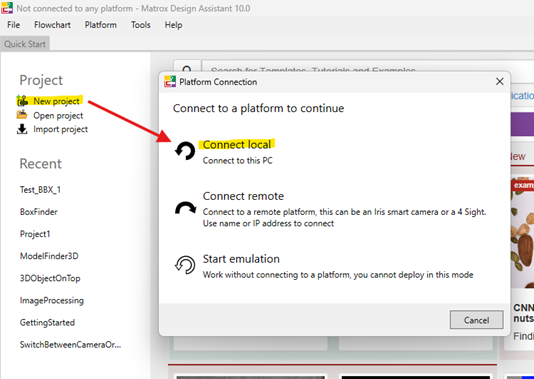Open recent project SwitchBetweenCameraOr...
This screenshot has width=534, height=379.
point(70,345)
